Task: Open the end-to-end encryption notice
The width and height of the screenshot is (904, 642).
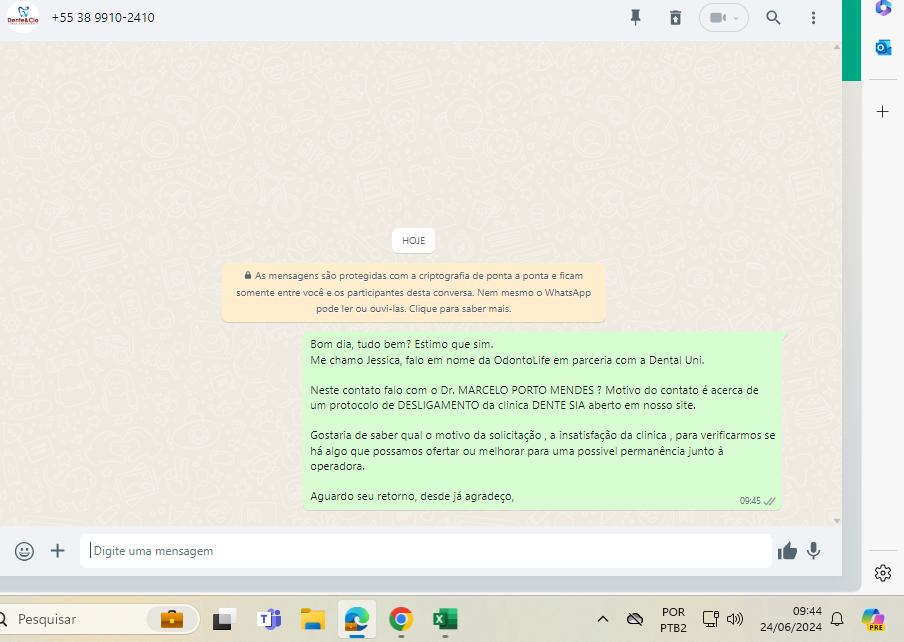Action: 413,292
